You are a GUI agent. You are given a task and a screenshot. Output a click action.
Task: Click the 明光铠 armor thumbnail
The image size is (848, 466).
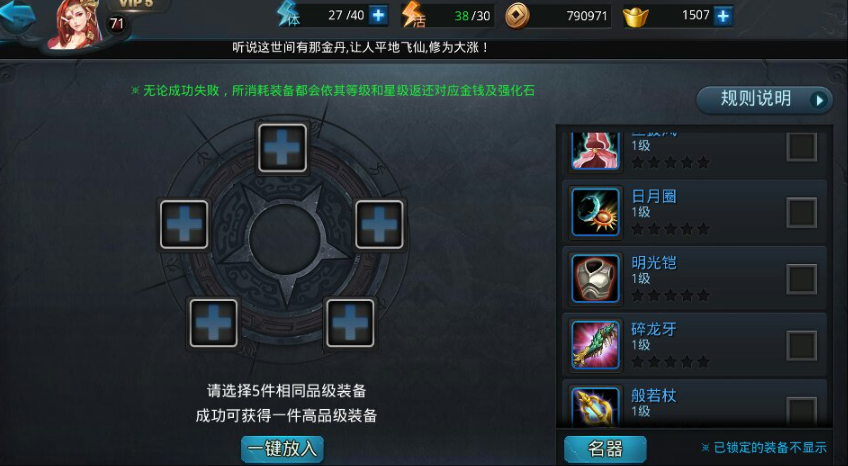click(x=595, y=278)
